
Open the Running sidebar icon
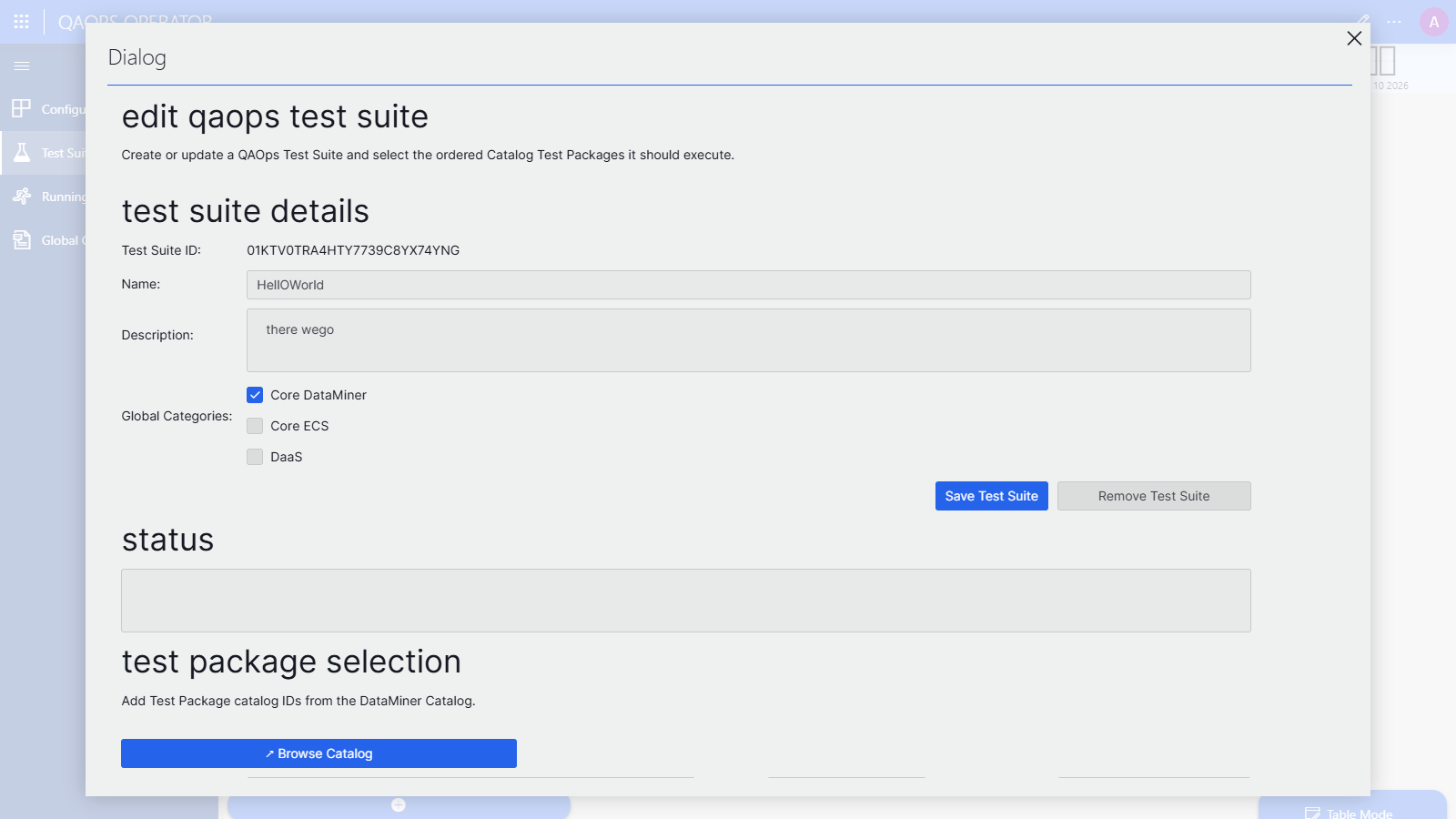[x=22, y=196]
